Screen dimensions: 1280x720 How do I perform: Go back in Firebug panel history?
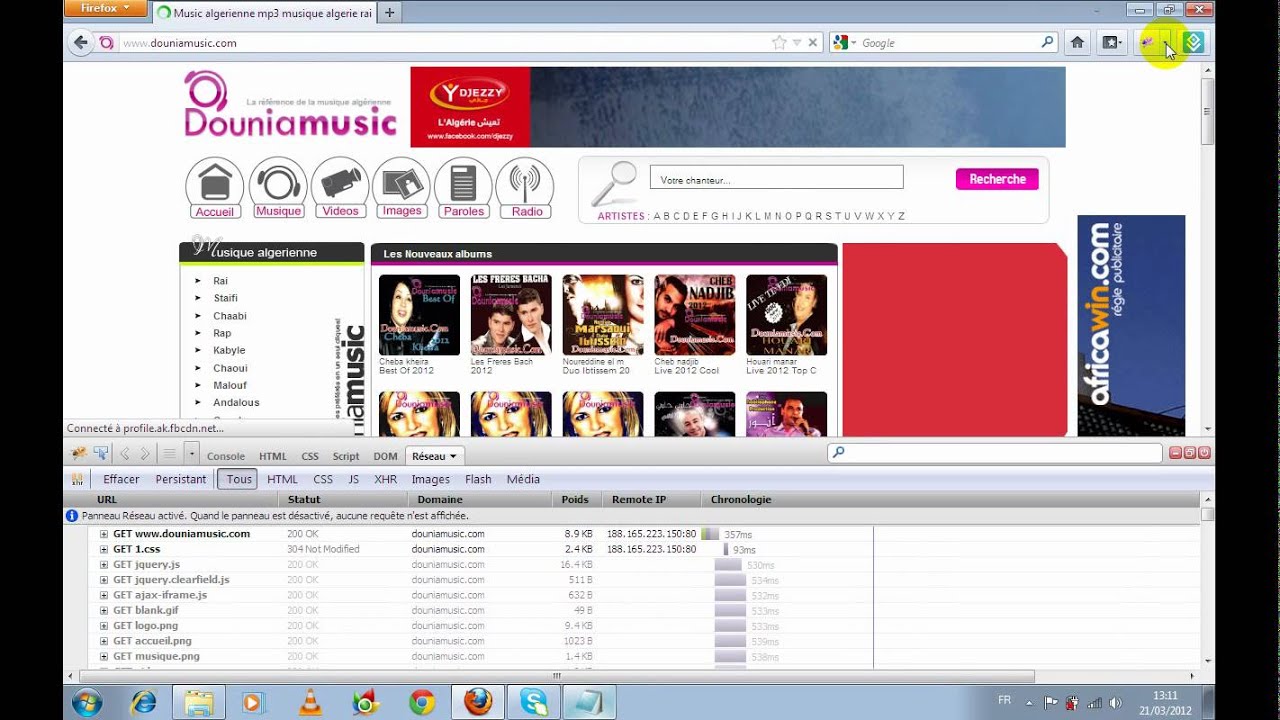125,454
